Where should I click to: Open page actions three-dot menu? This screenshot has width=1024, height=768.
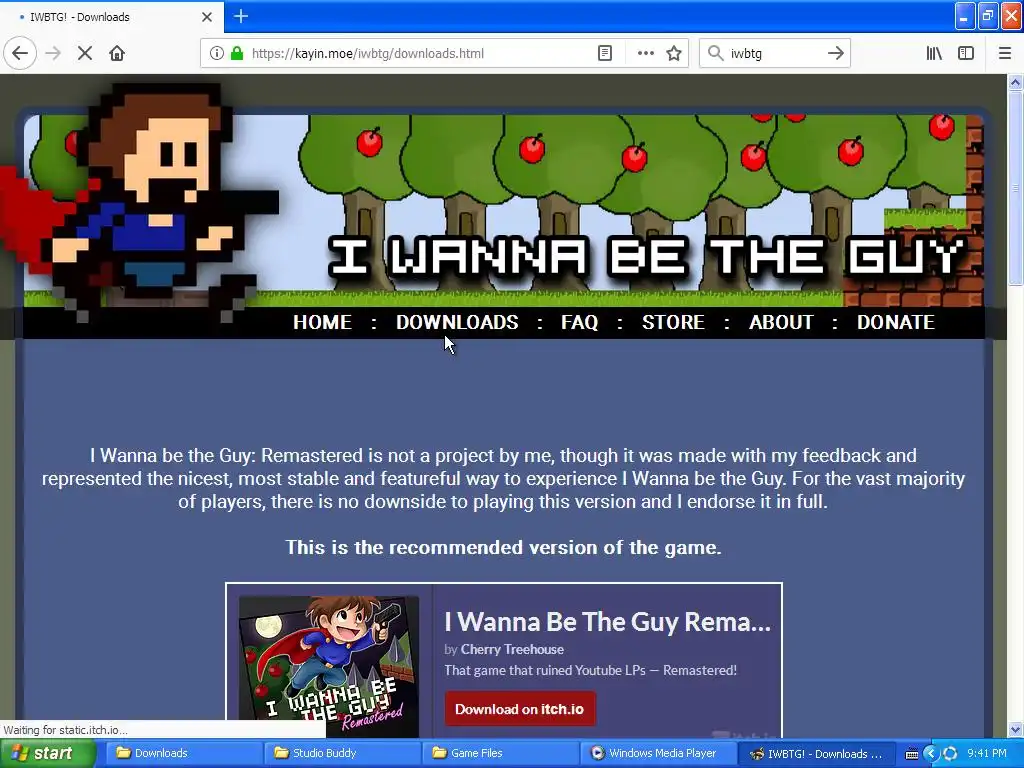pos(645,54)
